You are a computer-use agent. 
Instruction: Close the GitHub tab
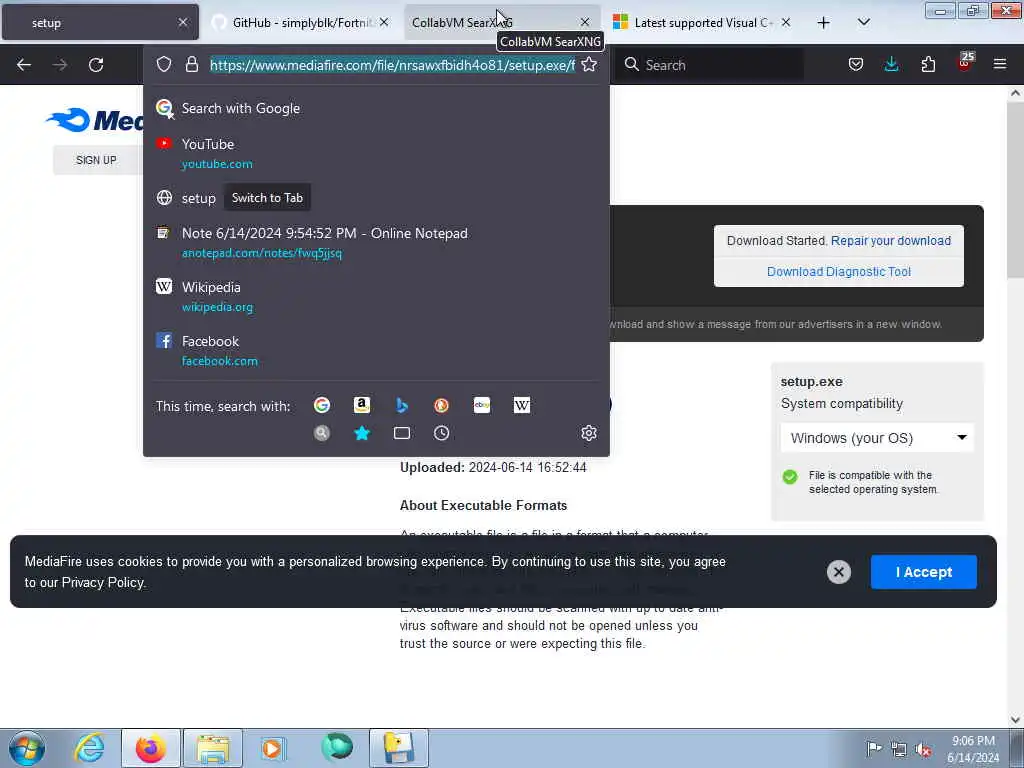384,22
